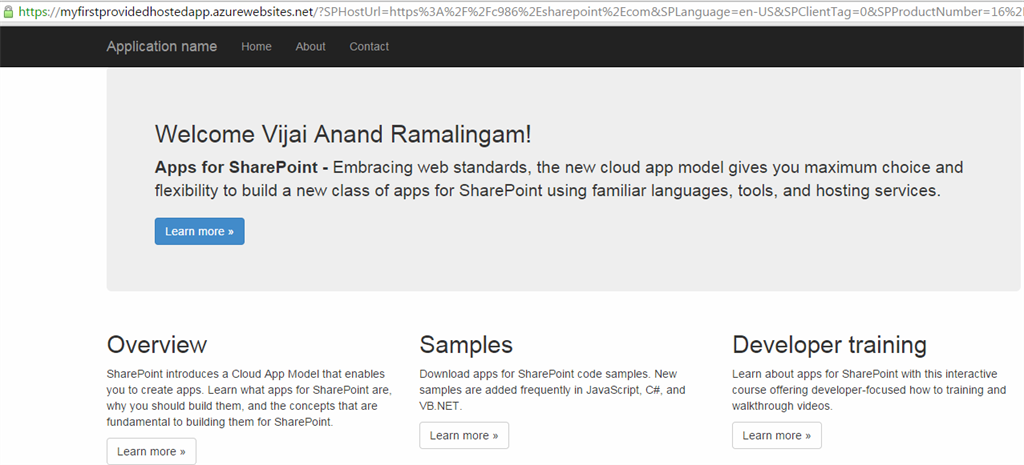
Task: Click Learn more under Samples
Action: (464, 435)
